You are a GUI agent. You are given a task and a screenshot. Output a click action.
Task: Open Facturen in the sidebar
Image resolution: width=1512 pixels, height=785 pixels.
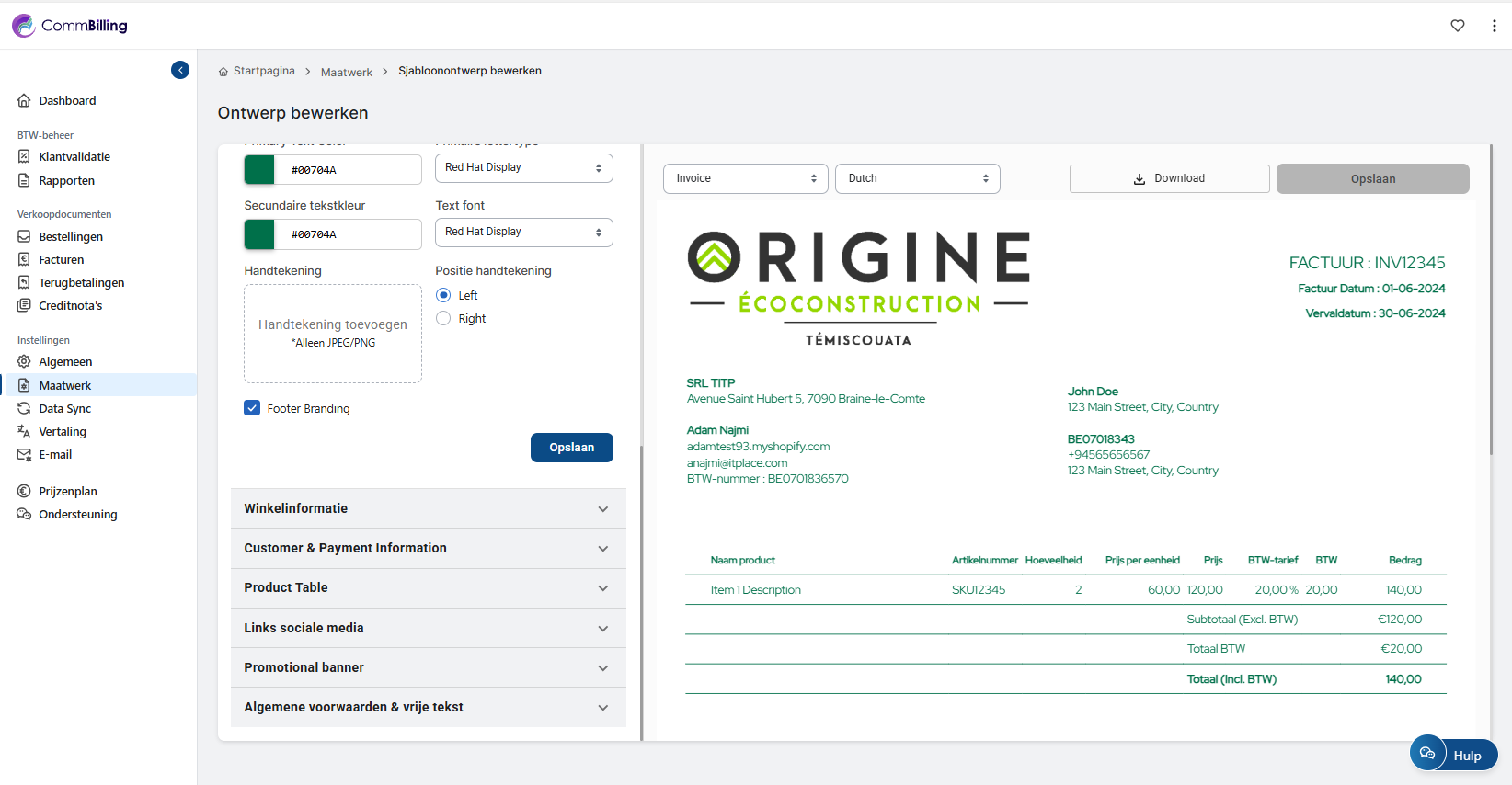(x=61, y=259)
